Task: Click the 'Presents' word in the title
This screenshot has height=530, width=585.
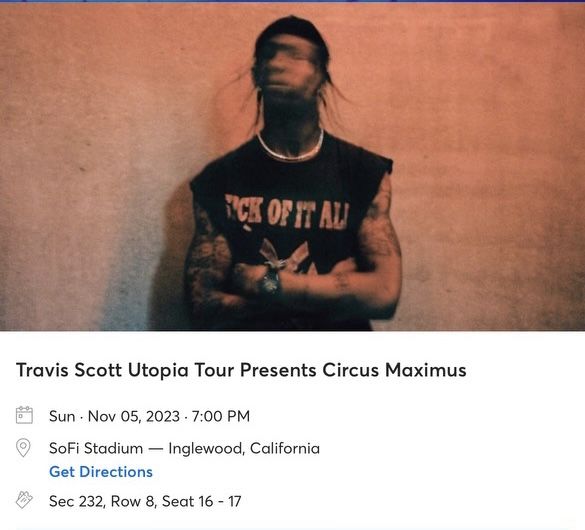Action: pos(278,370)
